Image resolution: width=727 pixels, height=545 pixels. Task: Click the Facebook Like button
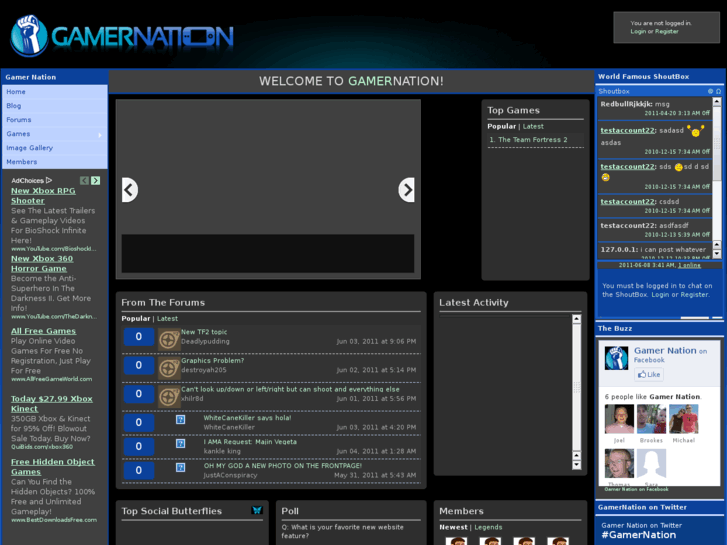pyautogui.click(x=649, y=375)
